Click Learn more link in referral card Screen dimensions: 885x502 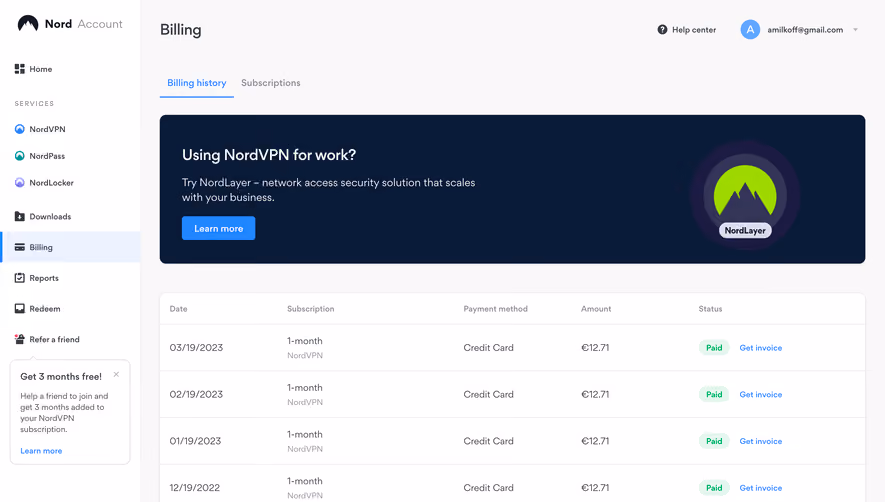(41, 451)
